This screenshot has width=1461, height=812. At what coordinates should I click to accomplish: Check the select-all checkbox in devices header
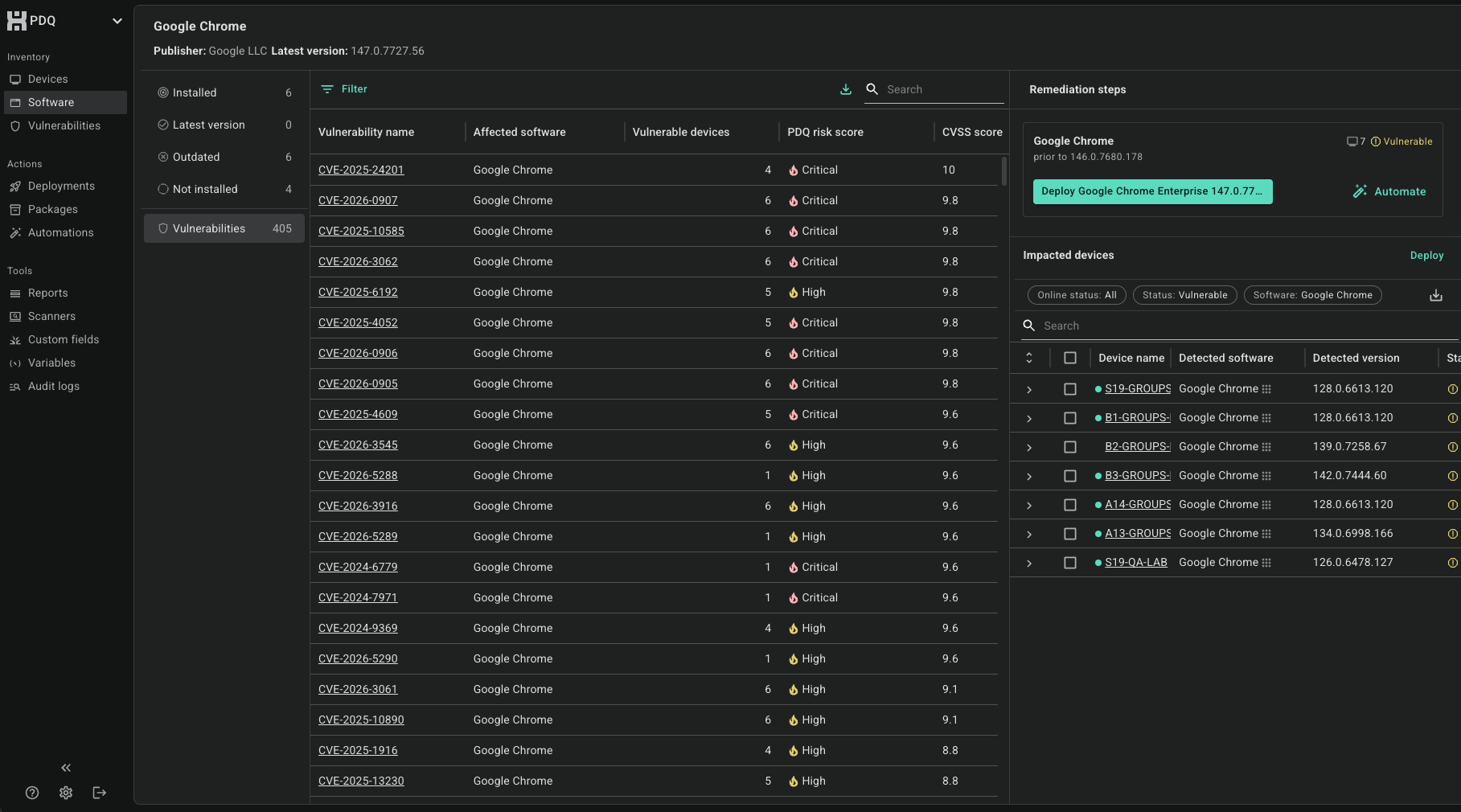pyautogui.click(x=1069, y=358)
